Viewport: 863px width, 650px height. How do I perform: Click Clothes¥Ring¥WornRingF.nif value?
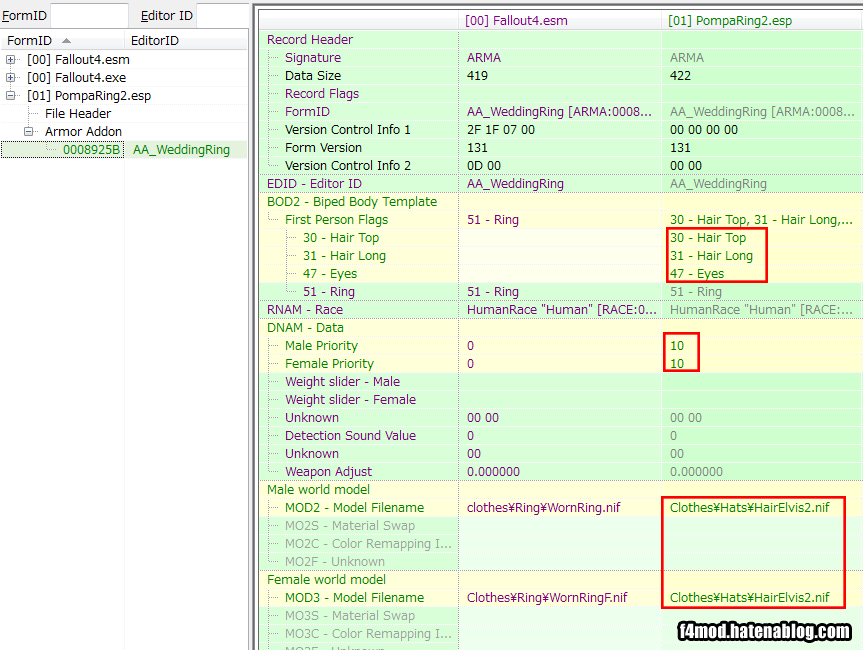click(547, 598)
